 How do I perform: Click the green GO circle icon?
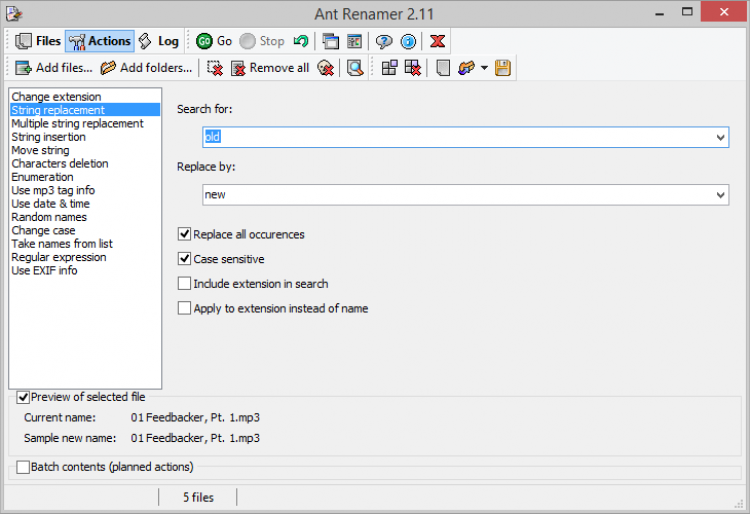[x=204, y=42]
